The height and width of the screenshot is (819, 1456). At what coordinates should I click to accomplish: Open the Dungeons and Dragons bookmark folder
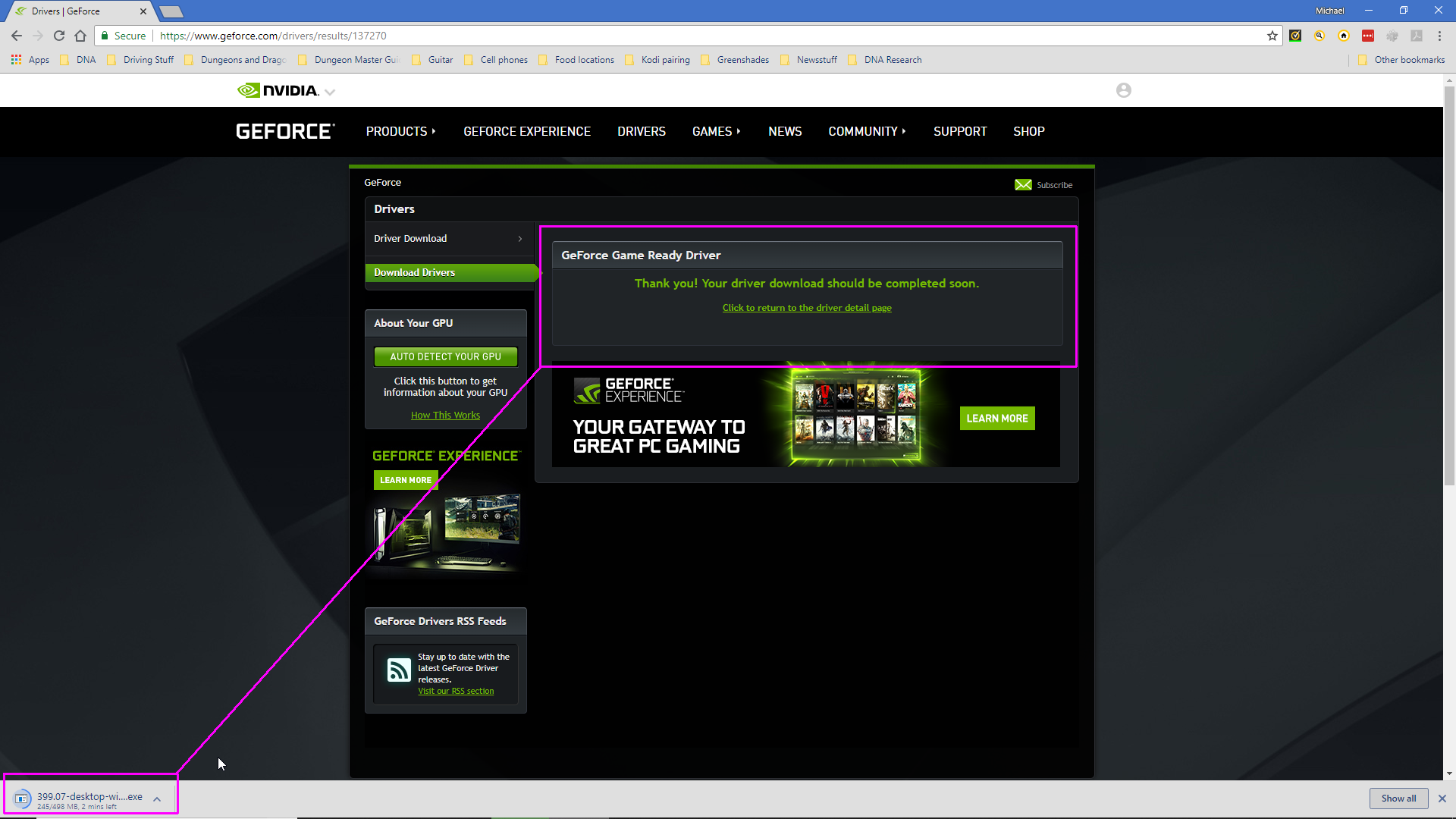[x=235, y=60]
